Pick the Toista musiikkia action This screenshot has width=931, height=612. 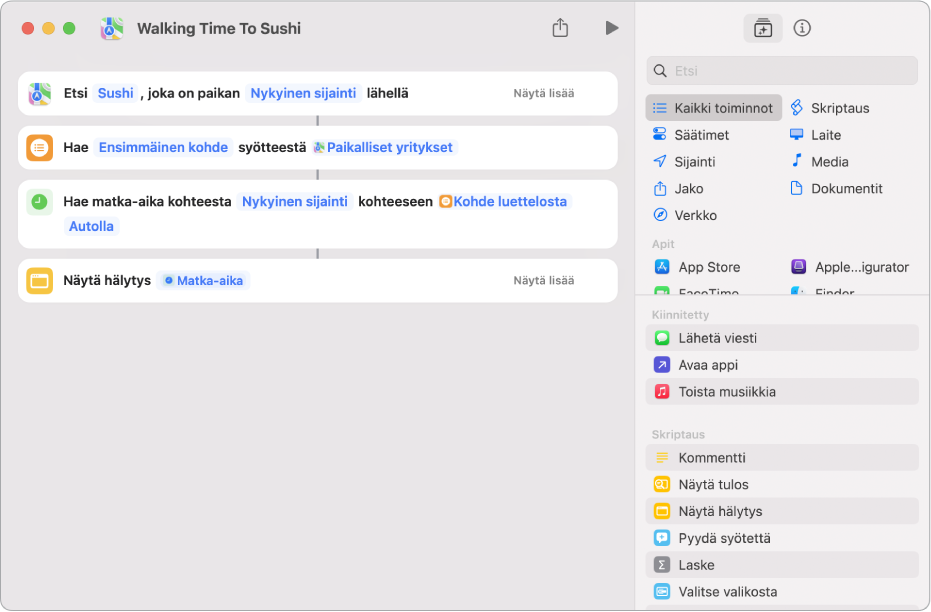point(726,392)
